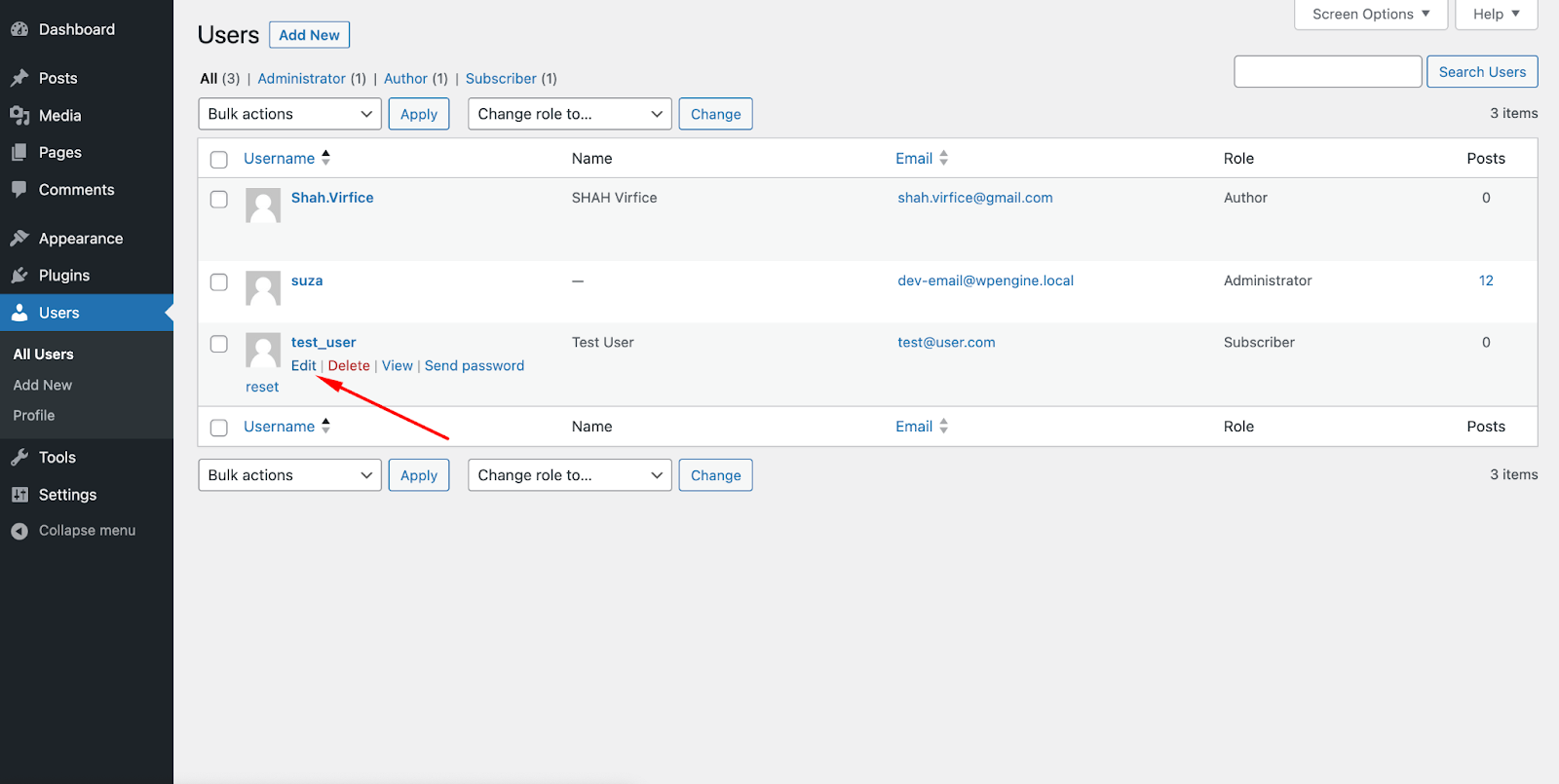Screen dimensions: 1559x784
Task: Tick the test_user row checkbox
Action: 219,344
